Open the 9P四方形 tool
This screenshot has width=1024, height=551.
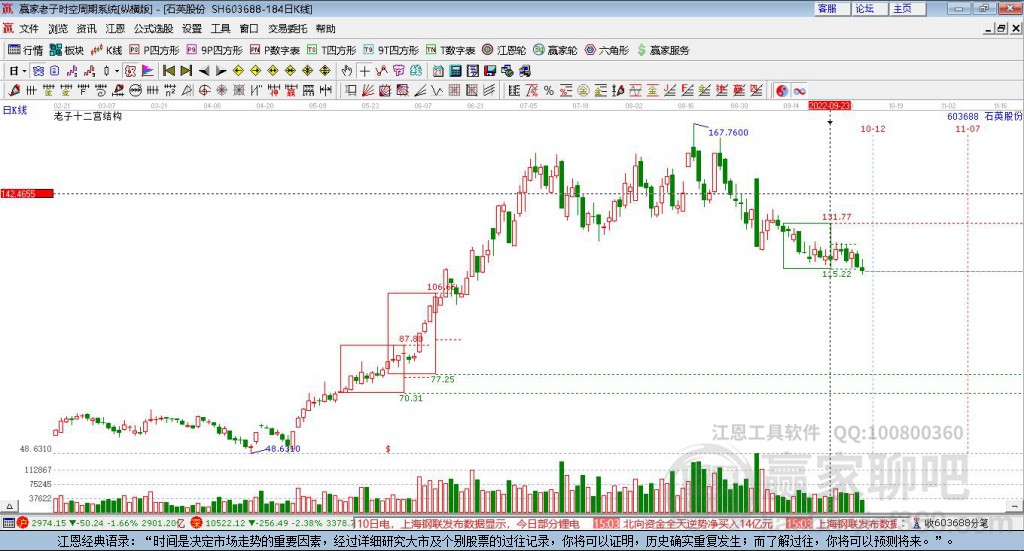(214, 50)
